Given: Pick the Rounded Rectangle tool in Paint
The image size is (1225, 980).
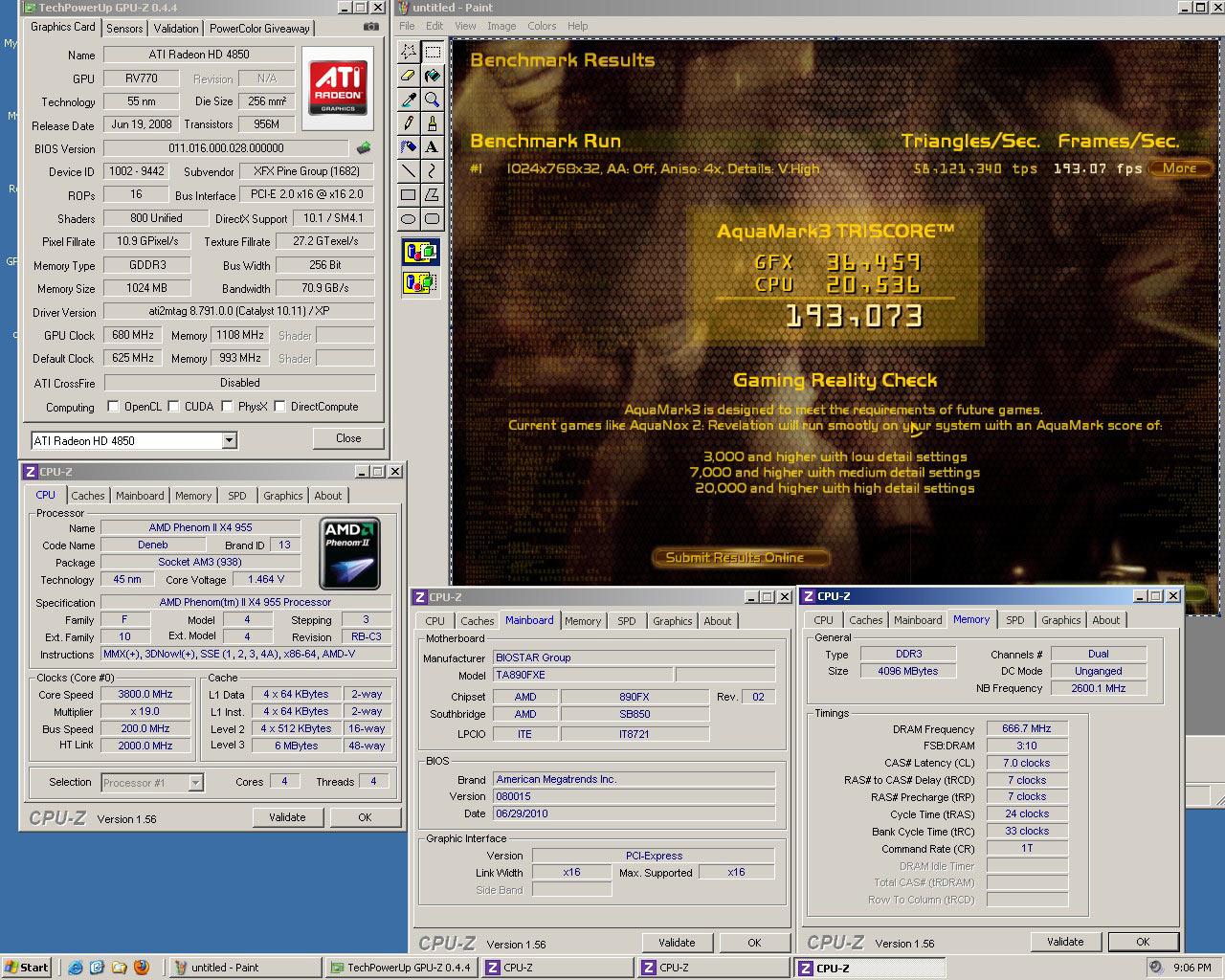Looking at the screenshot, I should click(433, 219).
